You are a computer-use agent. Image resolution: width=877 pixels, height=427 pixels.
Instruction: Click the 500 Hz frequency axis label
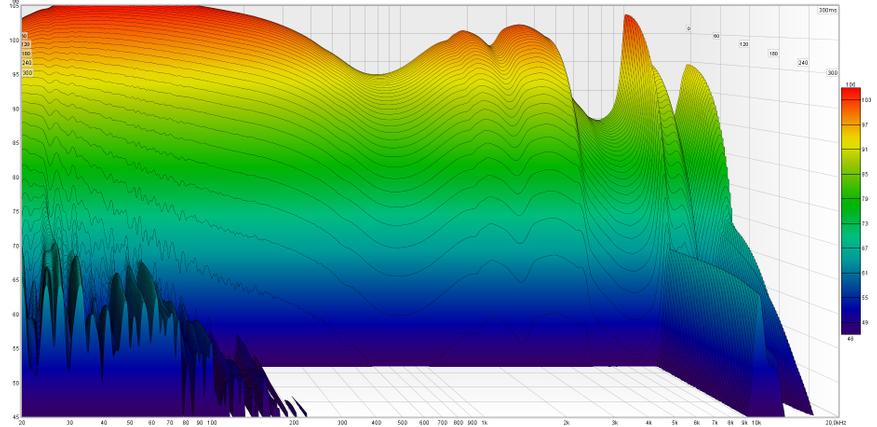(x=403, y=421)
